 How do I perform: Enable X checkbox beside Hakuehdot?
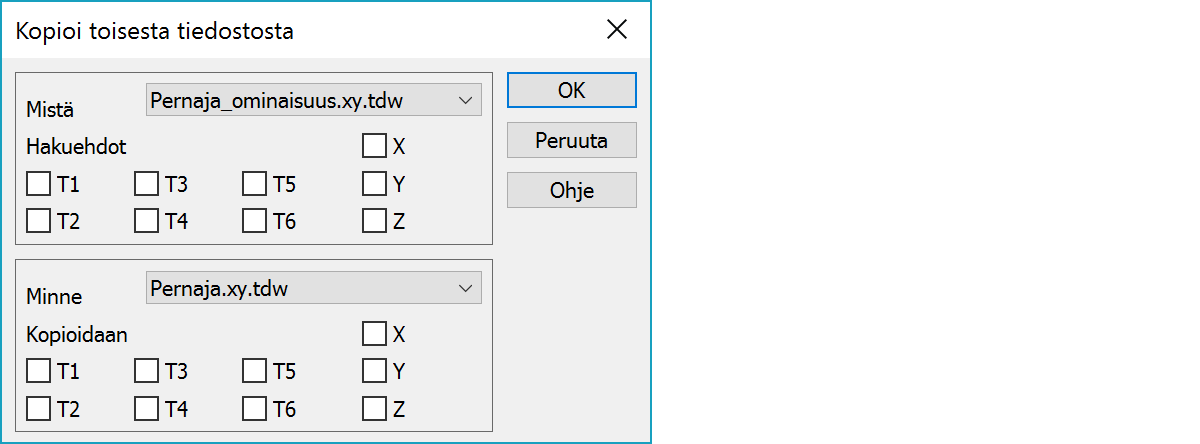(x=374, y=146)
